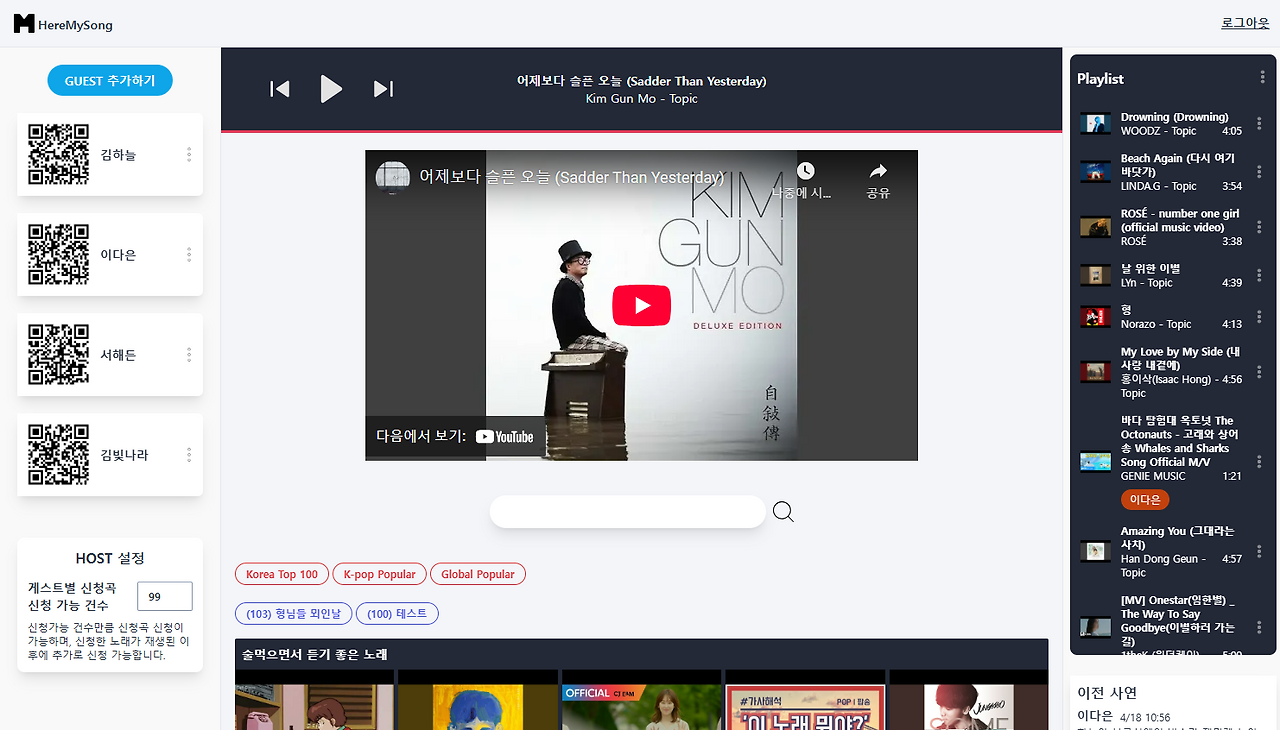Click the 술먹으면서 듣기 좋은 노래 heading
This screenshot has height=730, width=1280.
point(314,654)
